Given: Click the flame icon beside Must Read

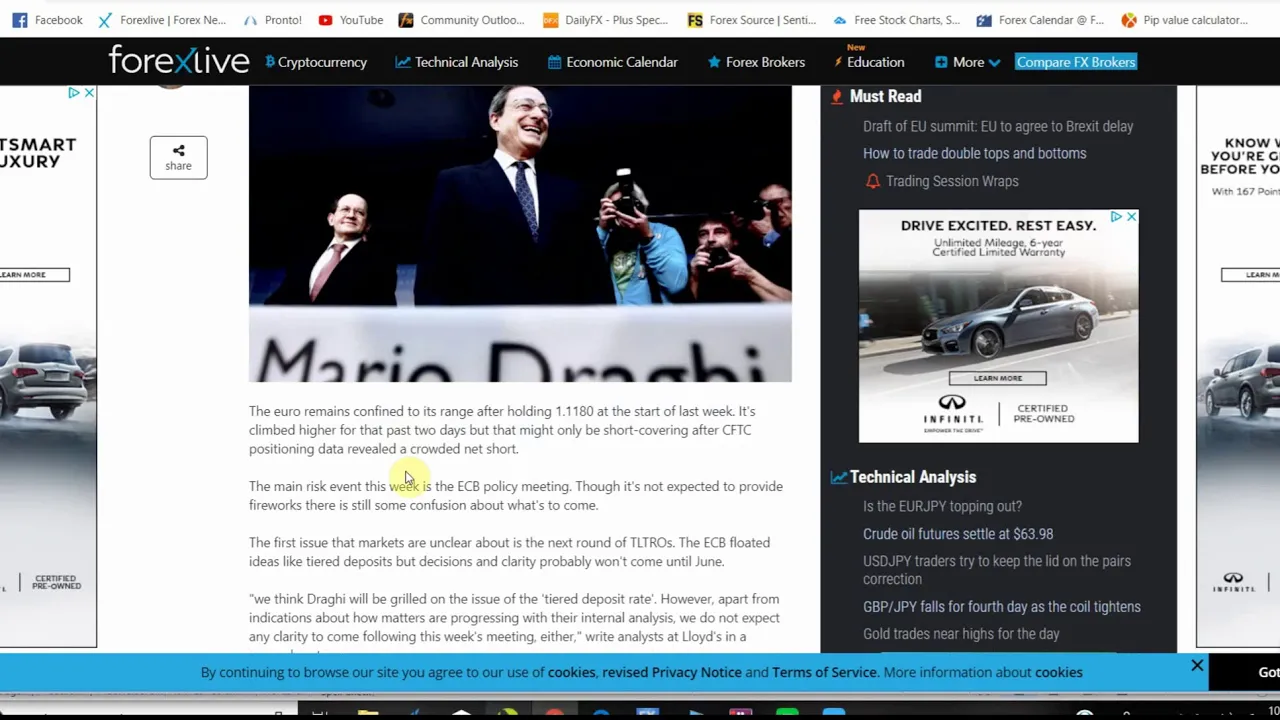Looking at the screenshot, I should [x=837, y=97].
